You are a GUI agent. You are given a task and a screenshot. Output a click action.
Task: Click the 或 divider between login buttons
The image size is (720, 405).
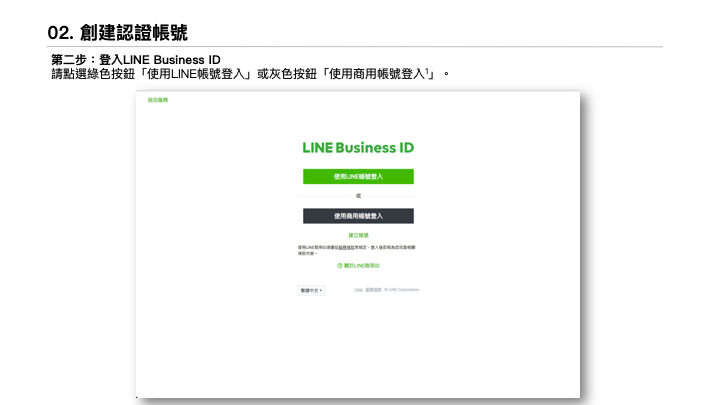click(358, 196)
